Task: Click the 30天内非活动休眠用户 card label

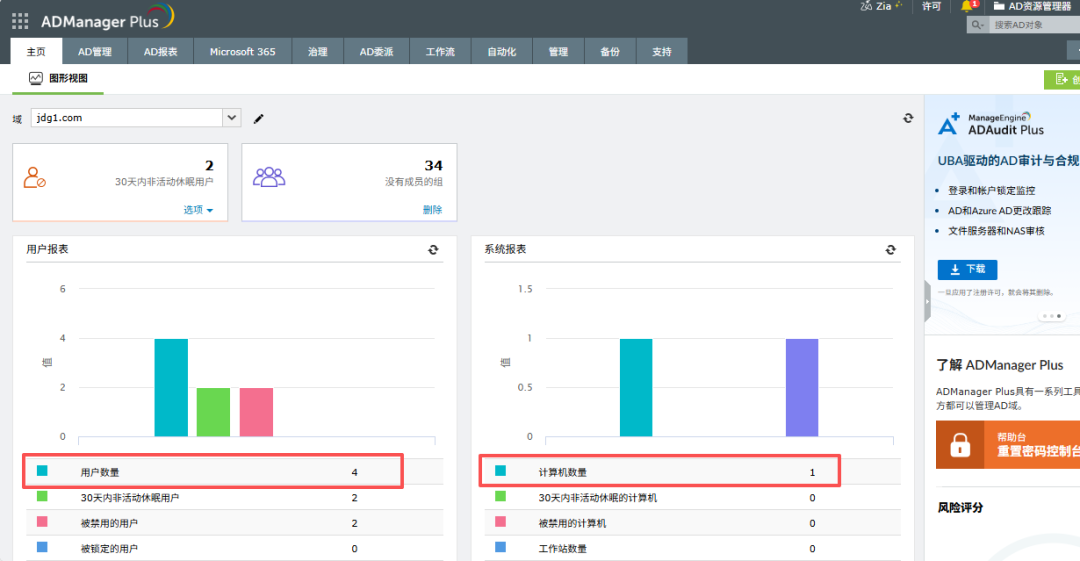Action: click(164, 182)
